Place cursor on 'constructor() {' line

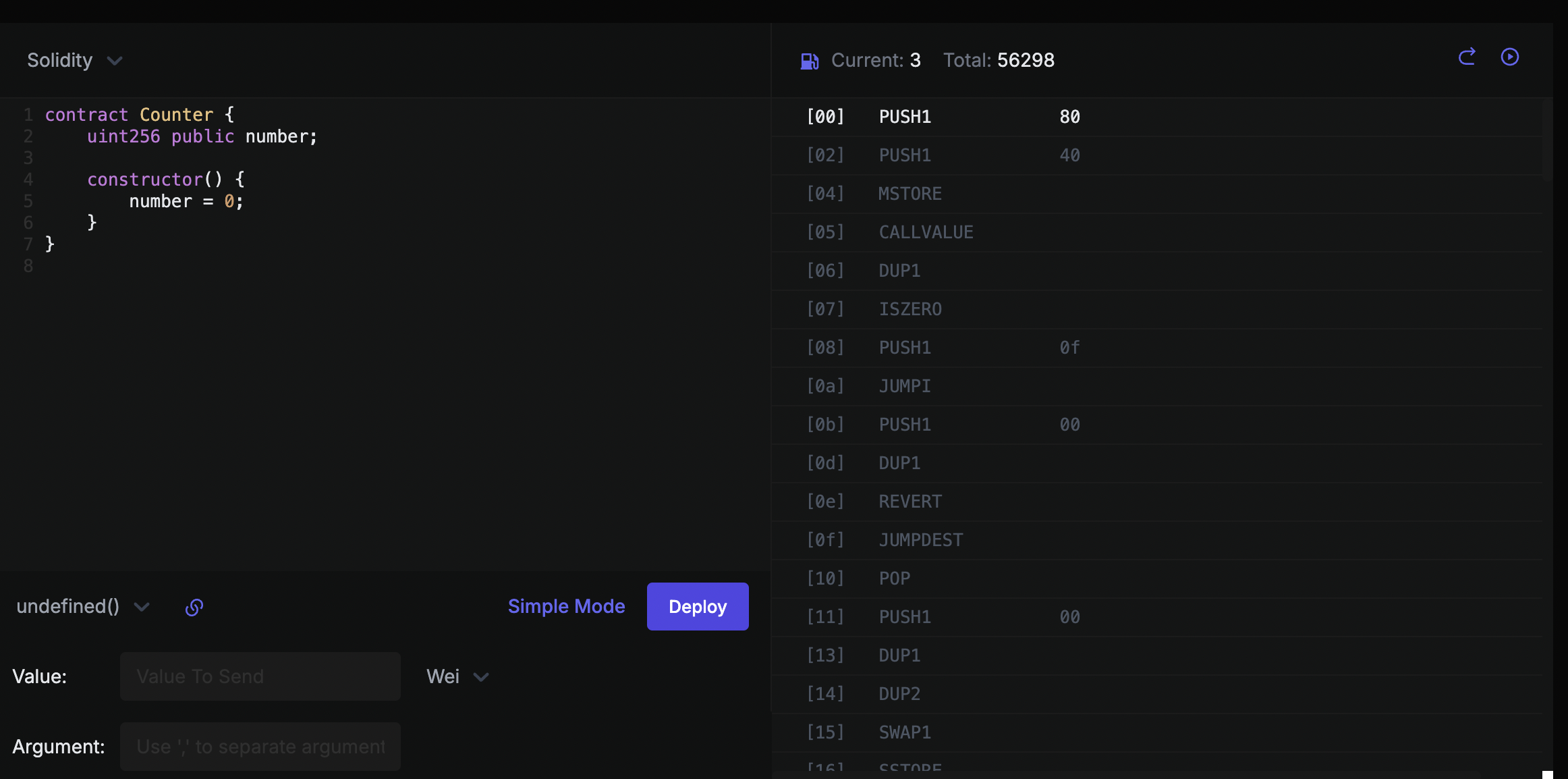coord(166,180)
